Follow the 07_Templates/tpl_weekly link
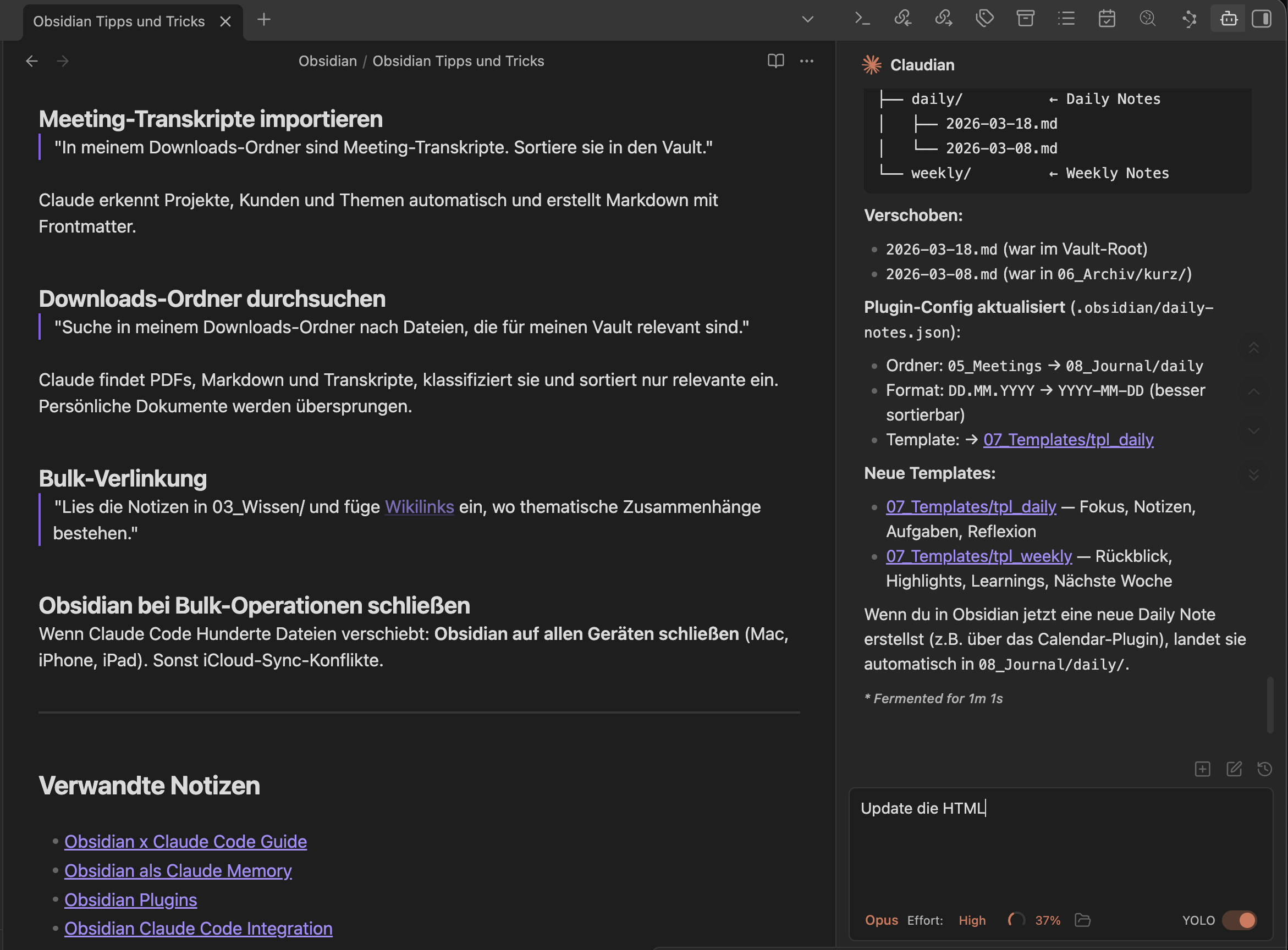1288x950 pixels. [x=978, y=555]
